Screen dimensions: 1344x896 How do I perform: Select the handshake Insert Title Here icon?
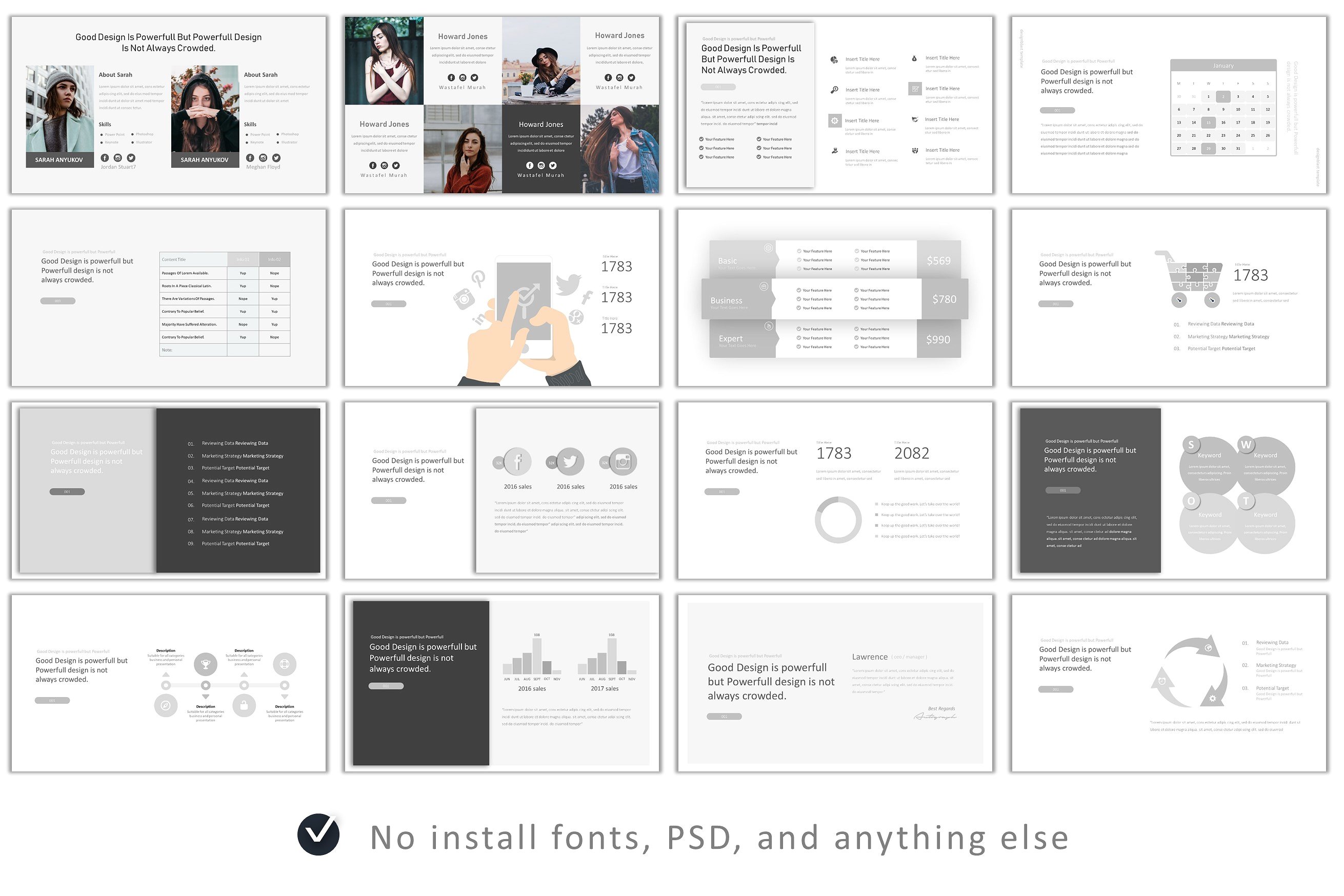click(915, 120)
